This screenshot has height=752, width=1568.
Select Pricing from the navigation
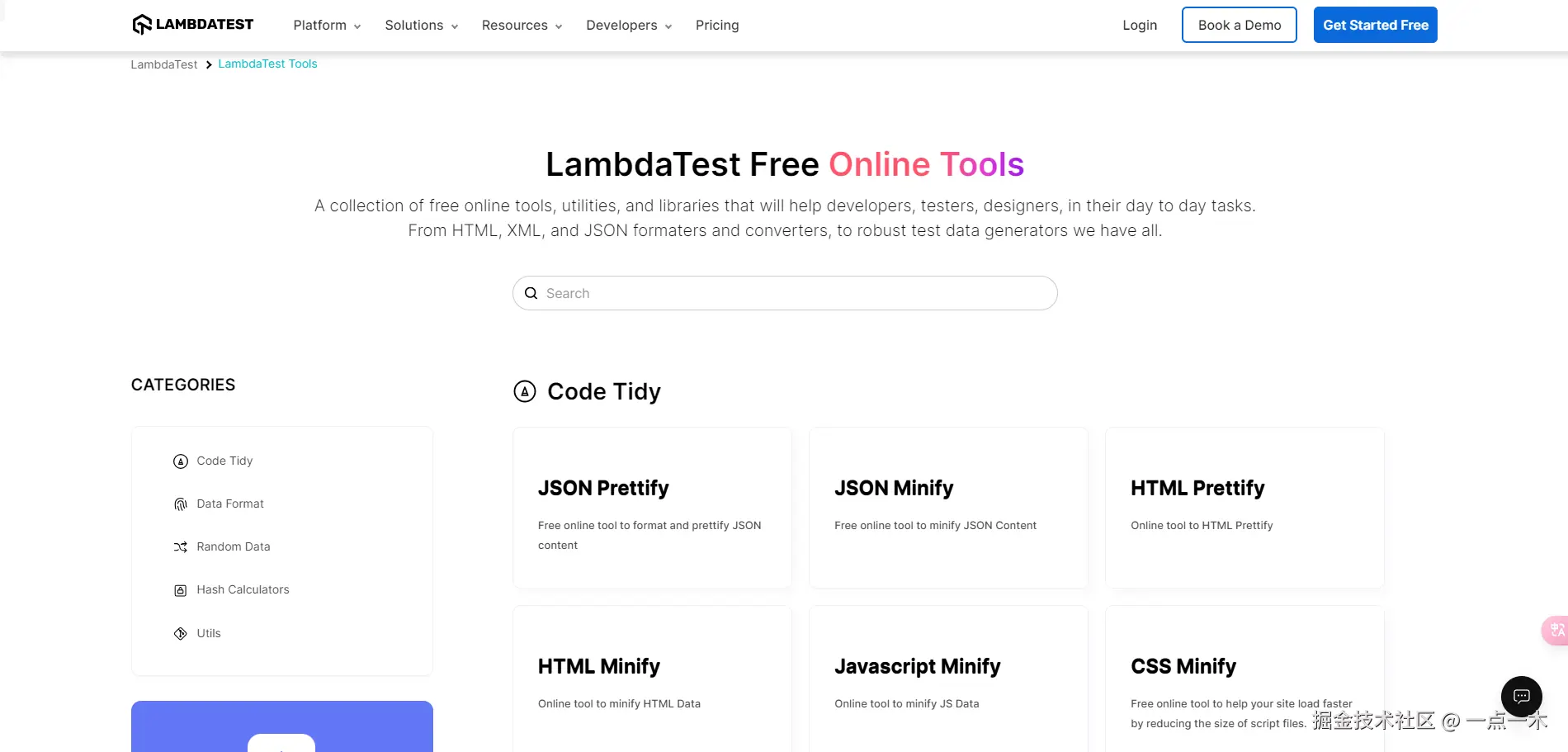coord(716,25)
